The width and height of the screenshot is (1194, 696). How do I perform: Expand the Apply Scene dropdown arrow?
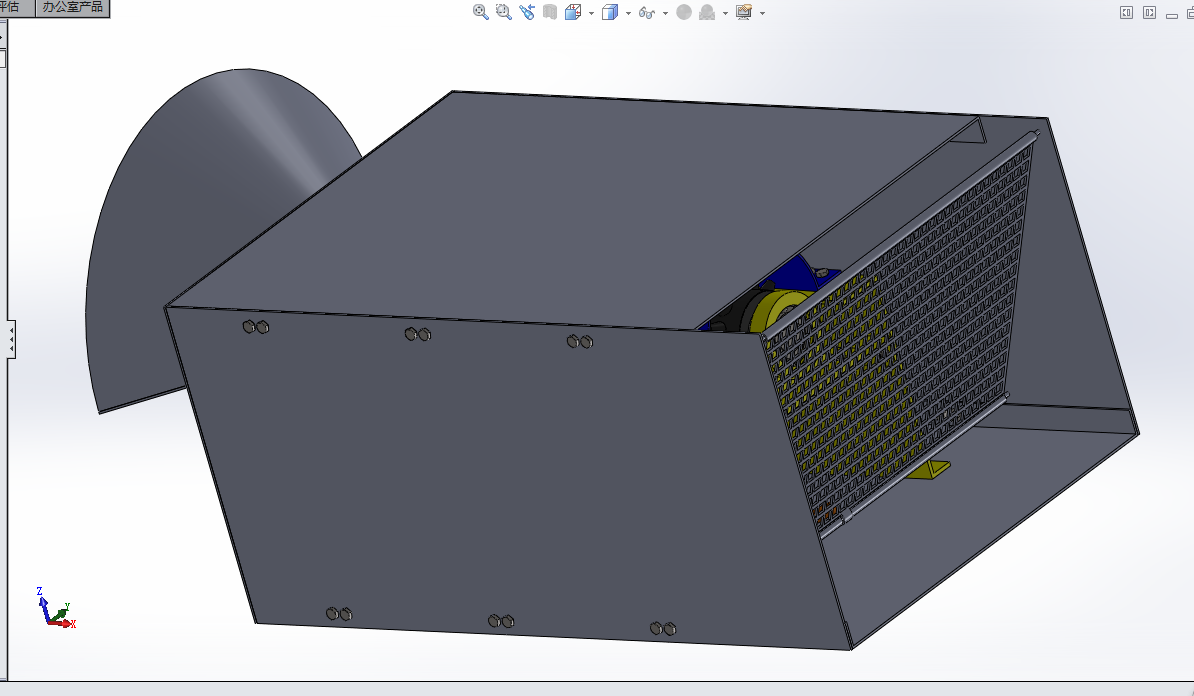tap(725, 13)
